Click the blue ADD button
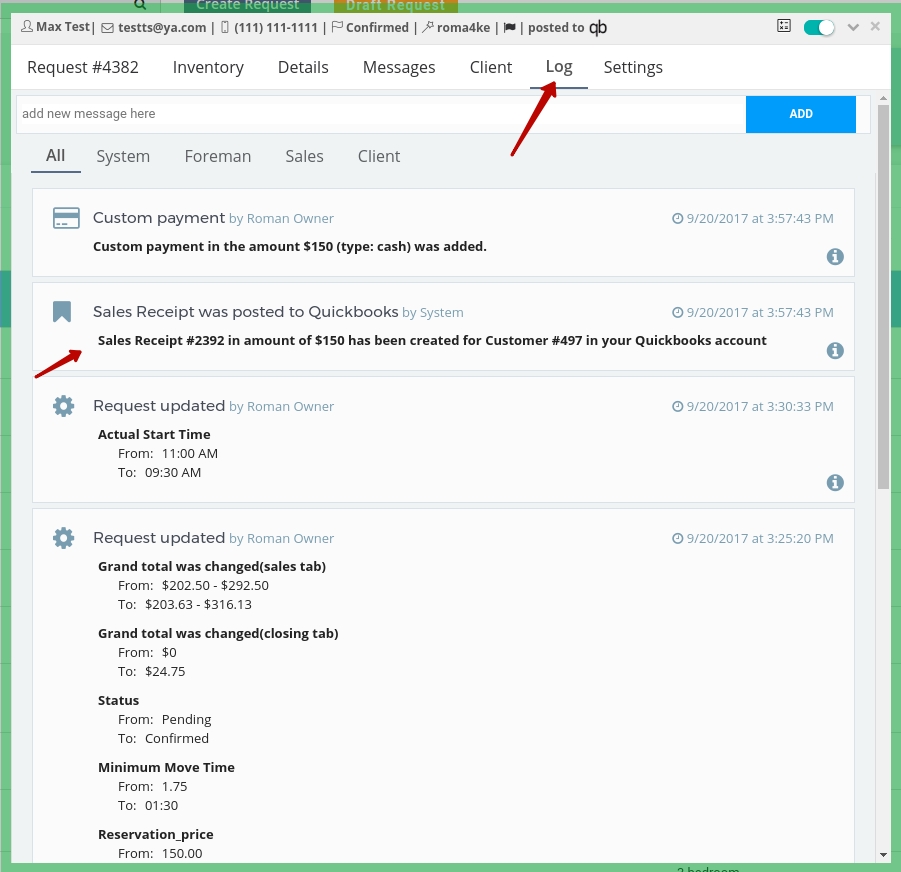This screenshot has height=872, width=901. point(800,114)
